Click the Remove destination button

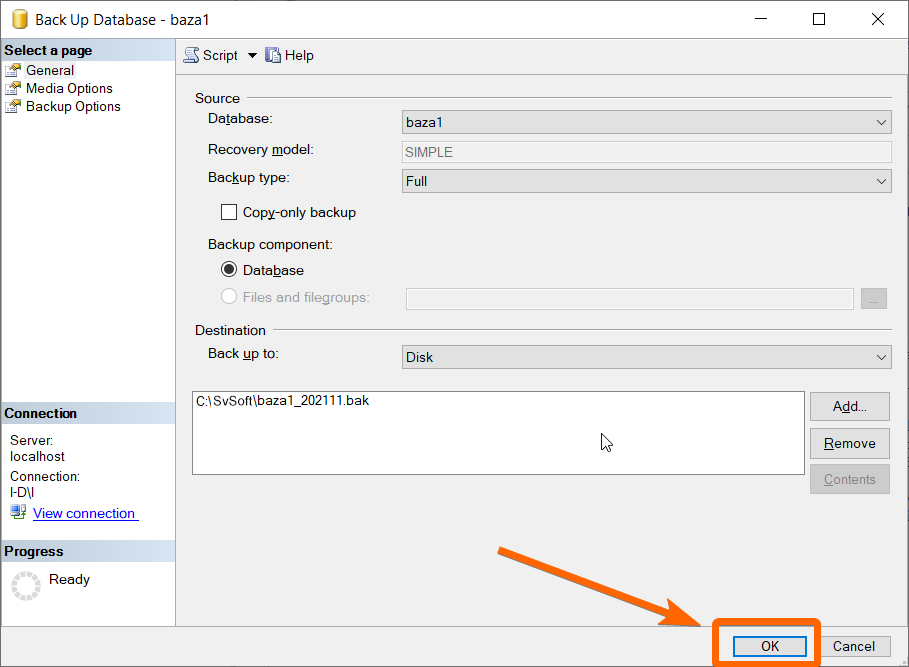[x=849, y=443]
